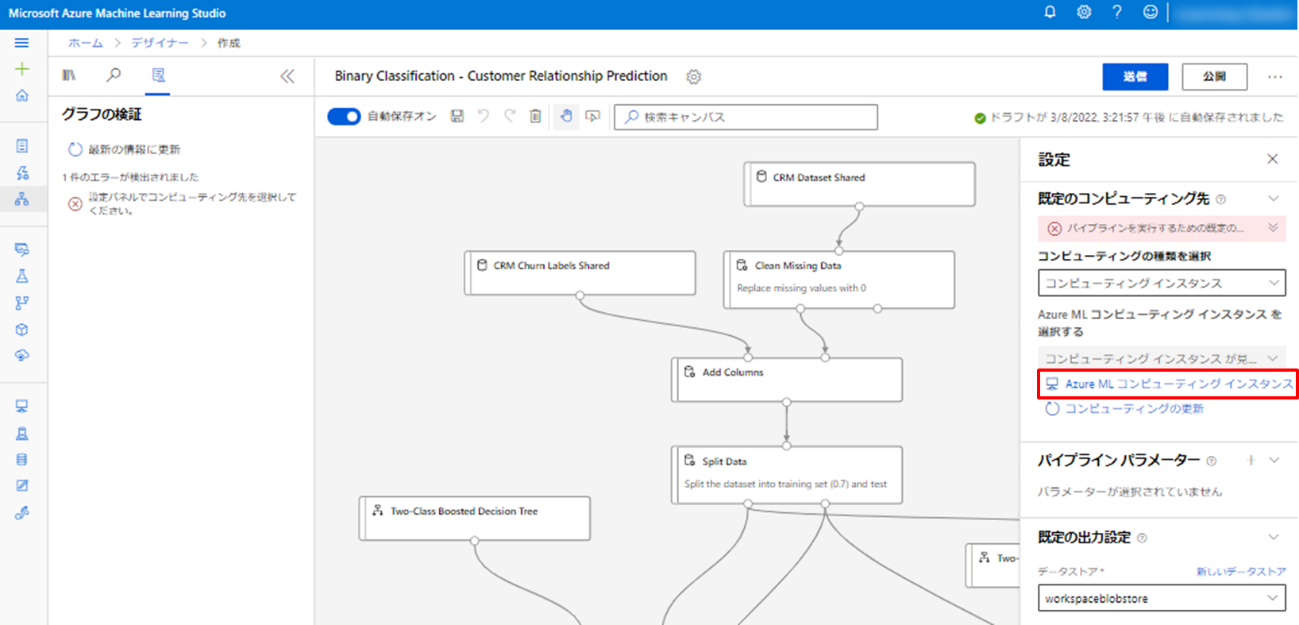Open Datastores cylinder icon
1299x625 pixels.
tap(22, 459)
